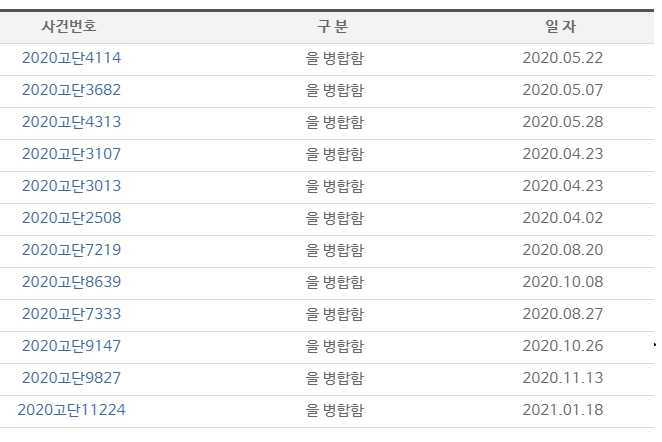The image size is (662, 442).
Task: Click the 사건번호 column header
Action: 69,26
